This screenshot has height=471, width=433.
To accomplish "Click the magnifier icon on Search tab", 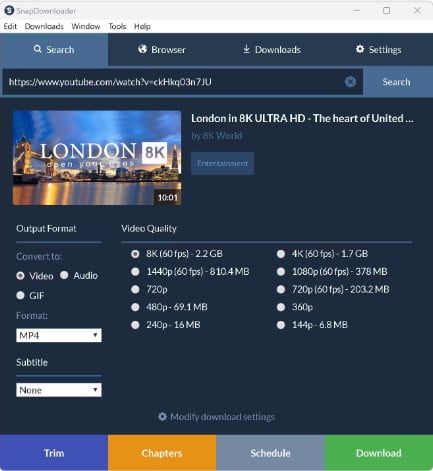I will (x=38, y=49).
